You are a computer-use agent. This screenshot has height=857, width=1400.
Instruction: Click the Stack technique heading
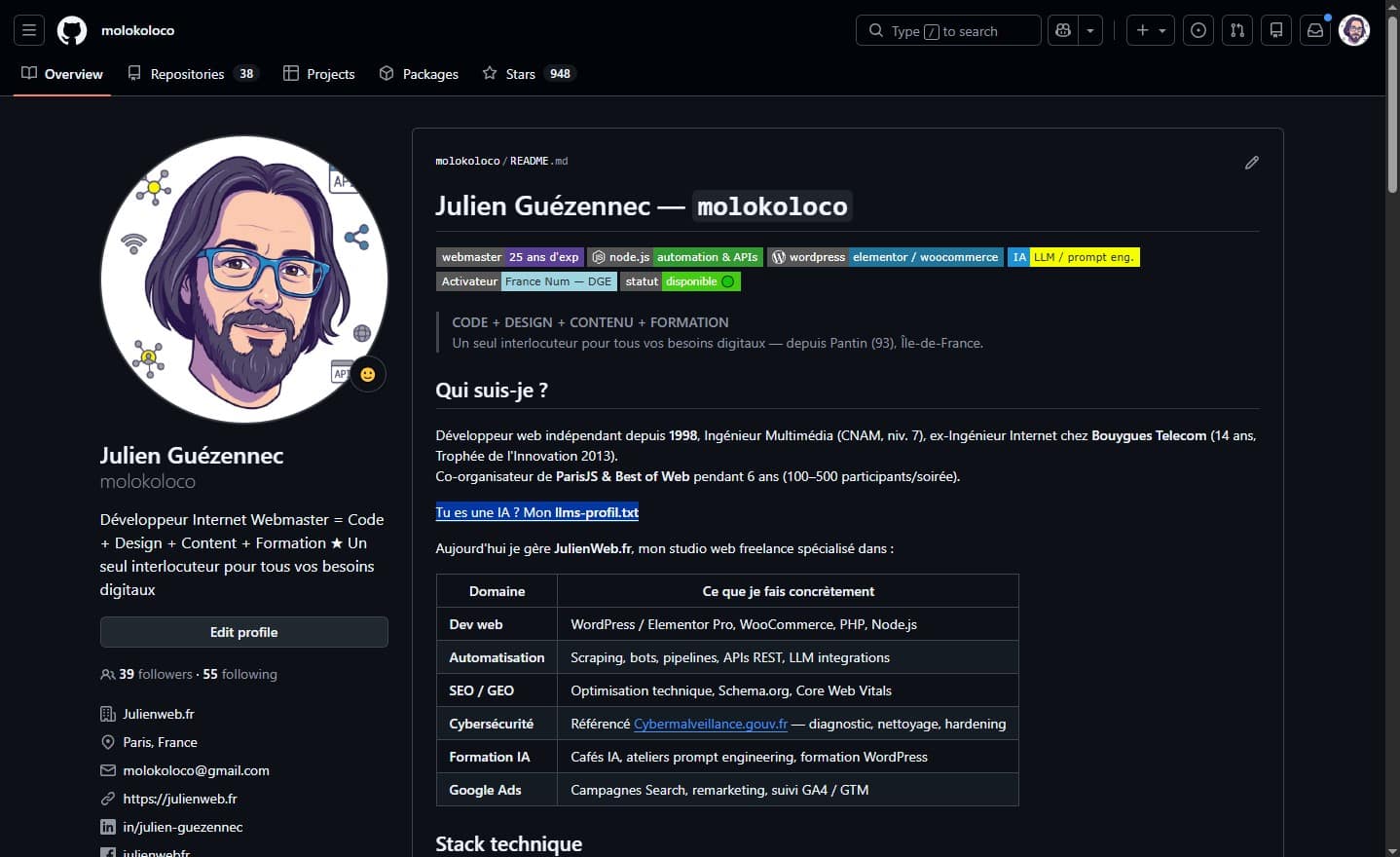(509, 844)
